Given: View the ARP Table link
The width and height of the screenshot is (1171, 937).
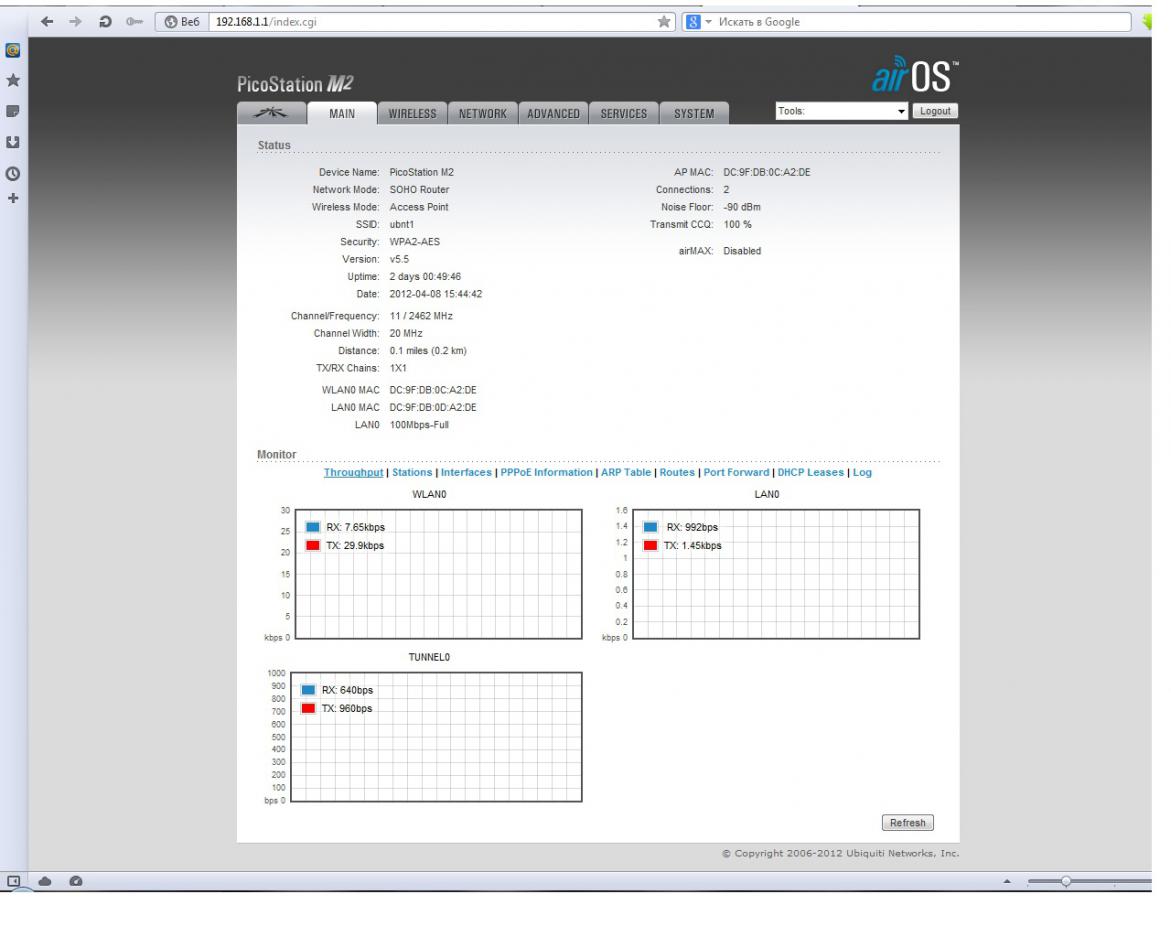Looking at the screenshot, I should coord(626,473).
